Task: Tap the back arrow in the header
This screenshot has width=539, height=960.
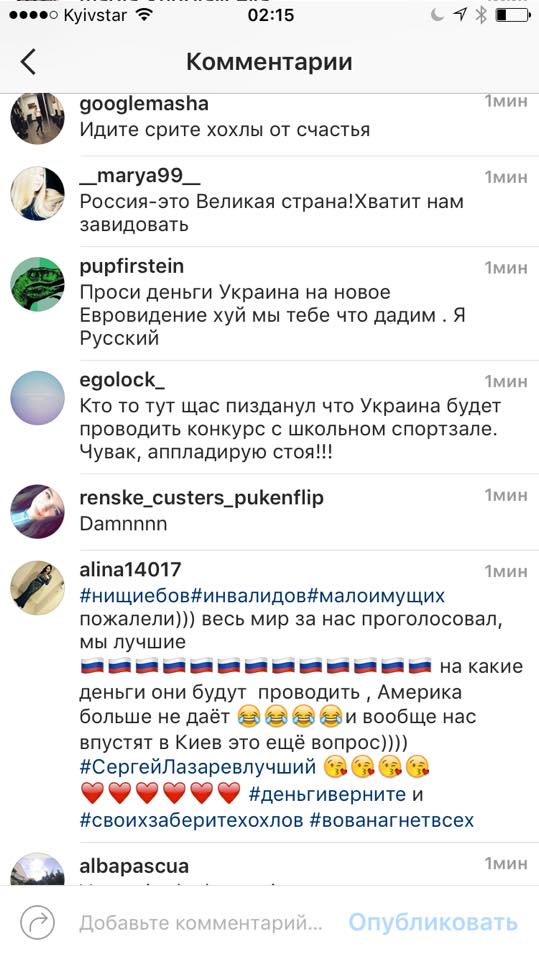Action: [28, 62]
